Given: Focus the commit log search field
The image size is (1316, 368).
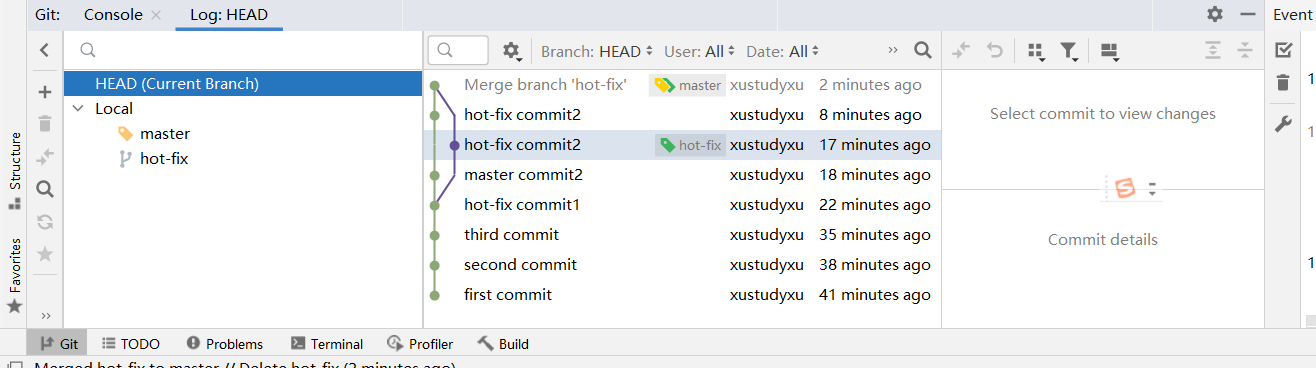Looking at the screenshot, I should click(x=458, y=50).
